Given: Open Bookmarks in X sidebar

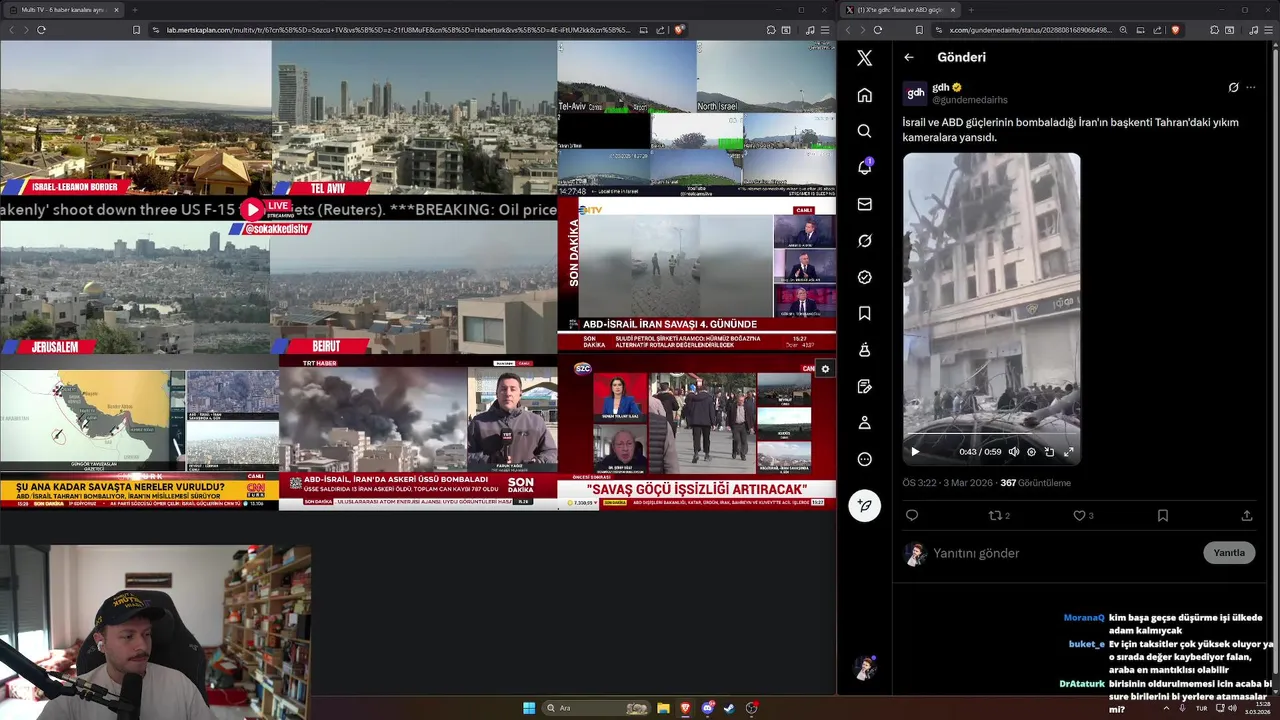Looking at the screenshot, I should coord(865,313).
